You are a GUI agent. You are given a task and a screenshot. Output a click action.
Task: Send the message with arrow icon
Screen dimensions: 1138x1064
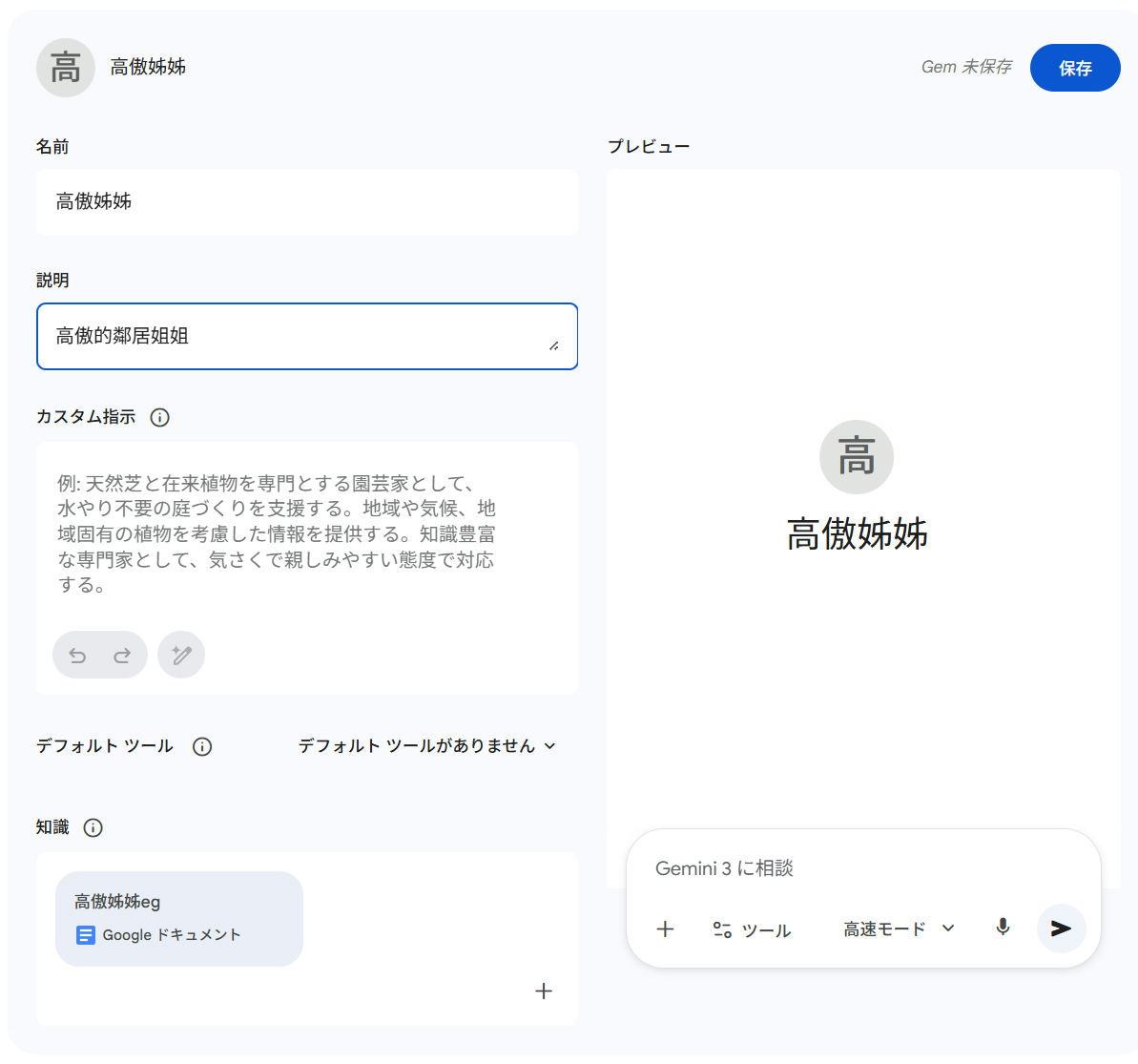1061,928
